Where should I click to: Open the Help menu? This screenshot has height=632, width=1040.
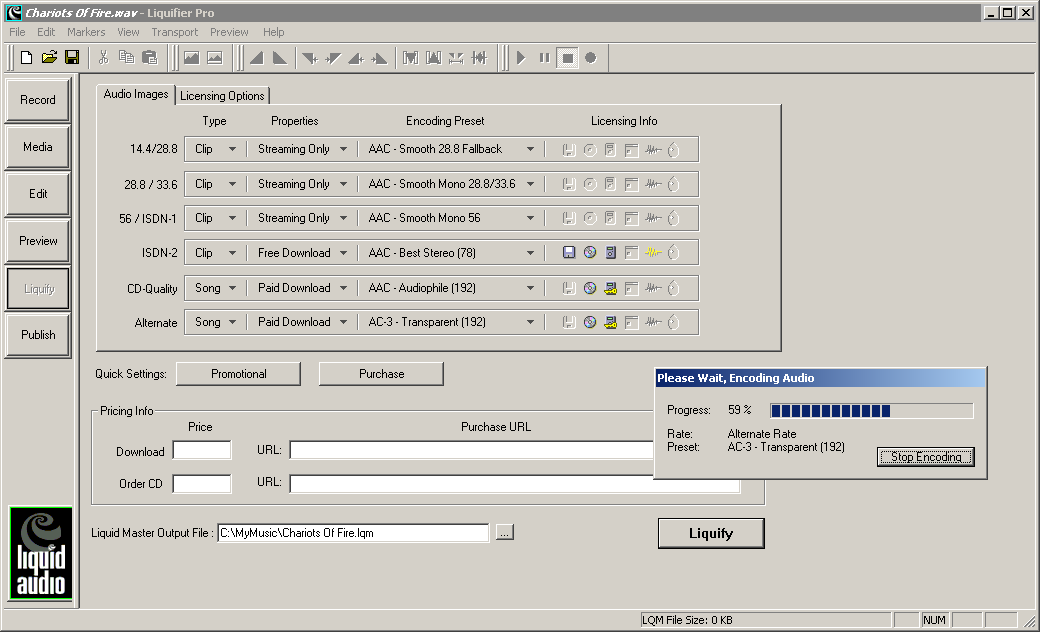click(273, 32)
